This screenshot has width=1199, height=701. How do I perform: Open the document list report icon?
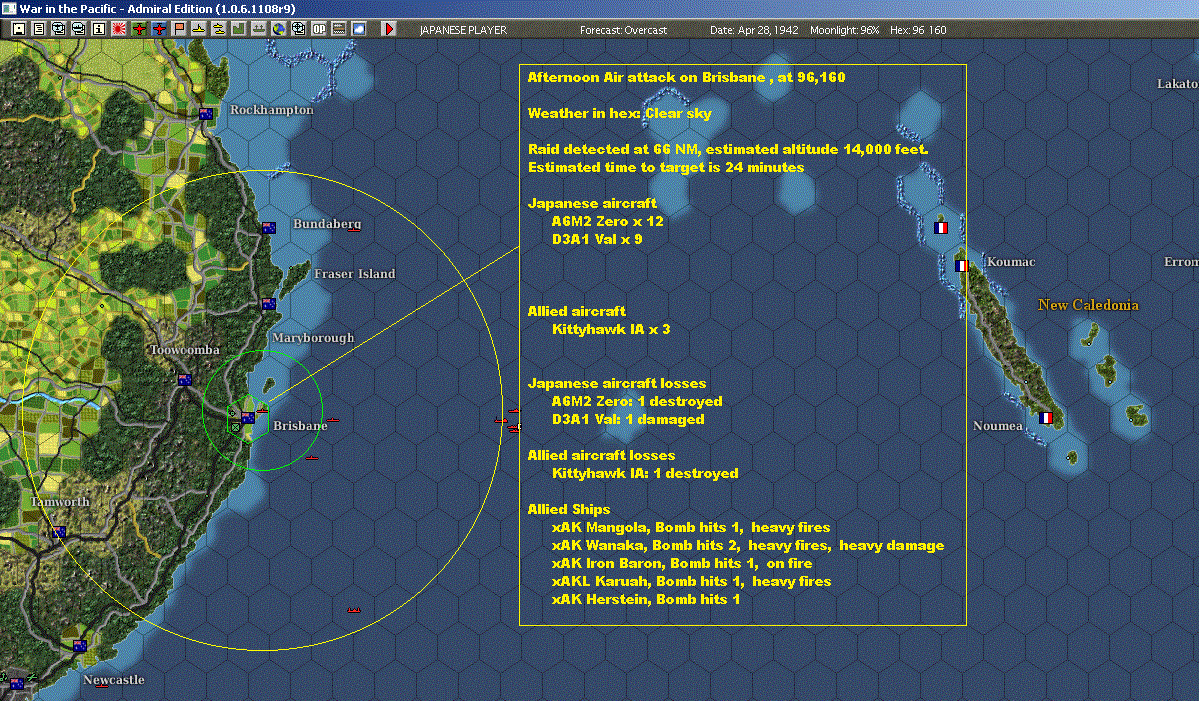click(39, 29)
